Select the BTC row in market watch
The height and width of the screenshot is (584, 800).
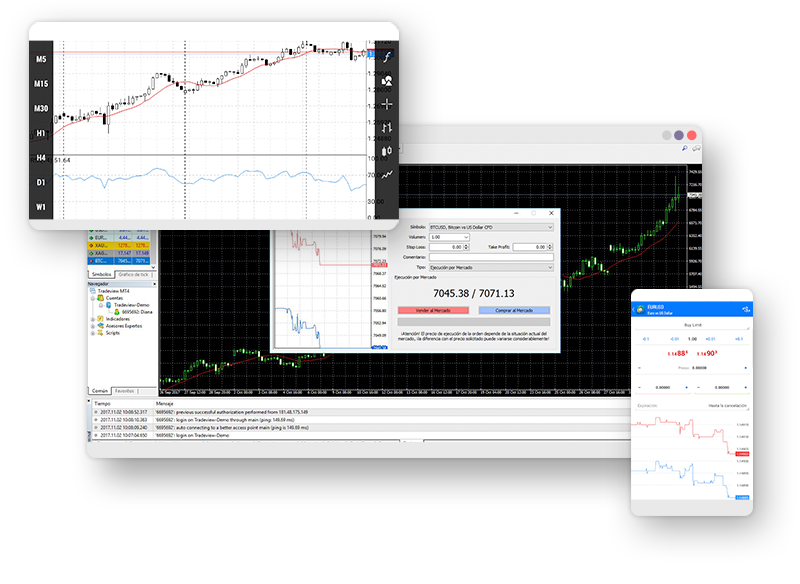pyautogui.click(x=119, y=261)
